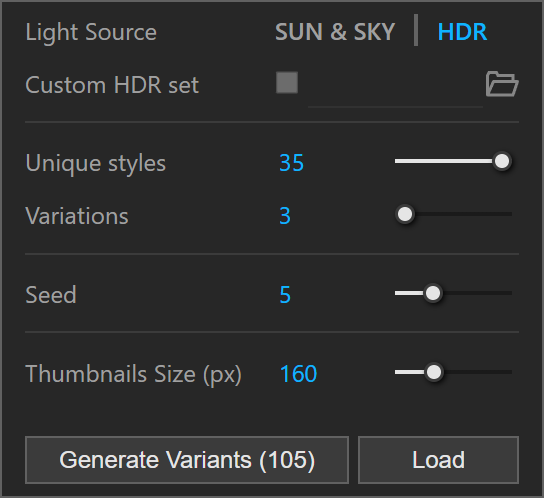This screenshot has height=498, width=544.
Task: Click the Thumbnails Size slider handle
Action: tap(433, 372)
